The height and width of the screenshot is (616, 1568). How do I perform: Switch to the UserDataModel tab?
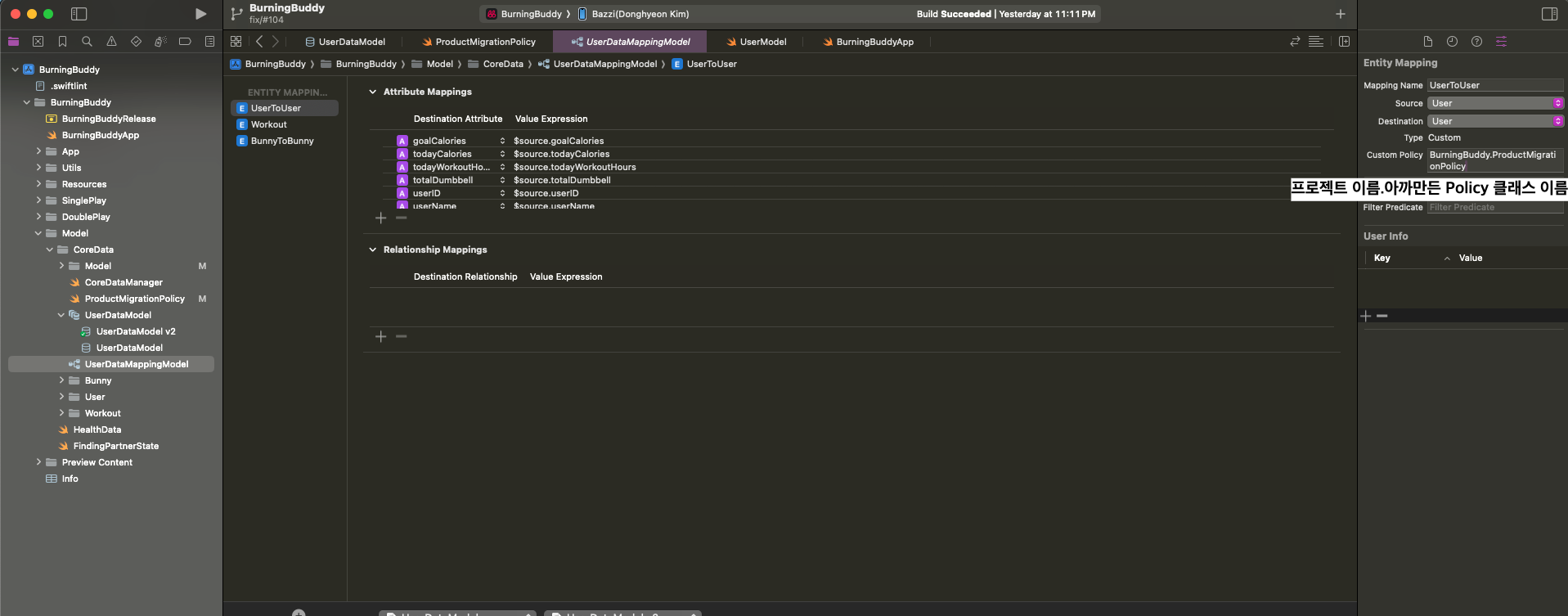[344, 42]
